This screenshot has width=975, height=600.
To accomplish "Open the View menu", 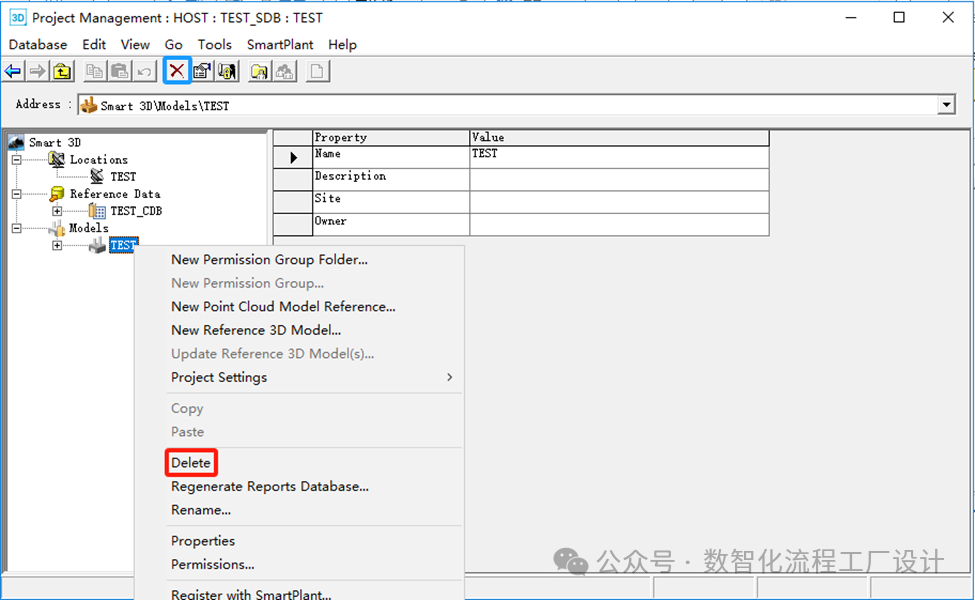I will point(135,45).
